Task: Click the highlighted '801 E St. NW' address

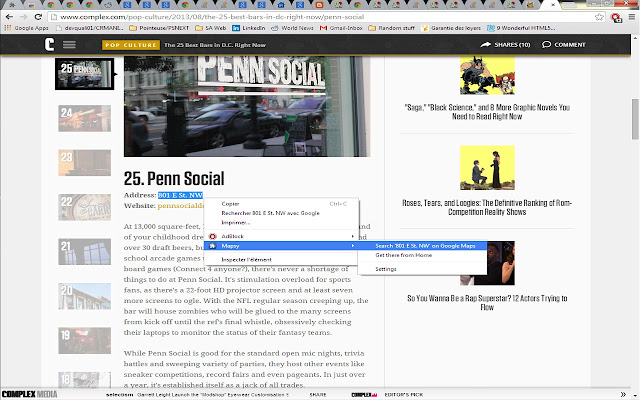Action: tap(180, 195)
